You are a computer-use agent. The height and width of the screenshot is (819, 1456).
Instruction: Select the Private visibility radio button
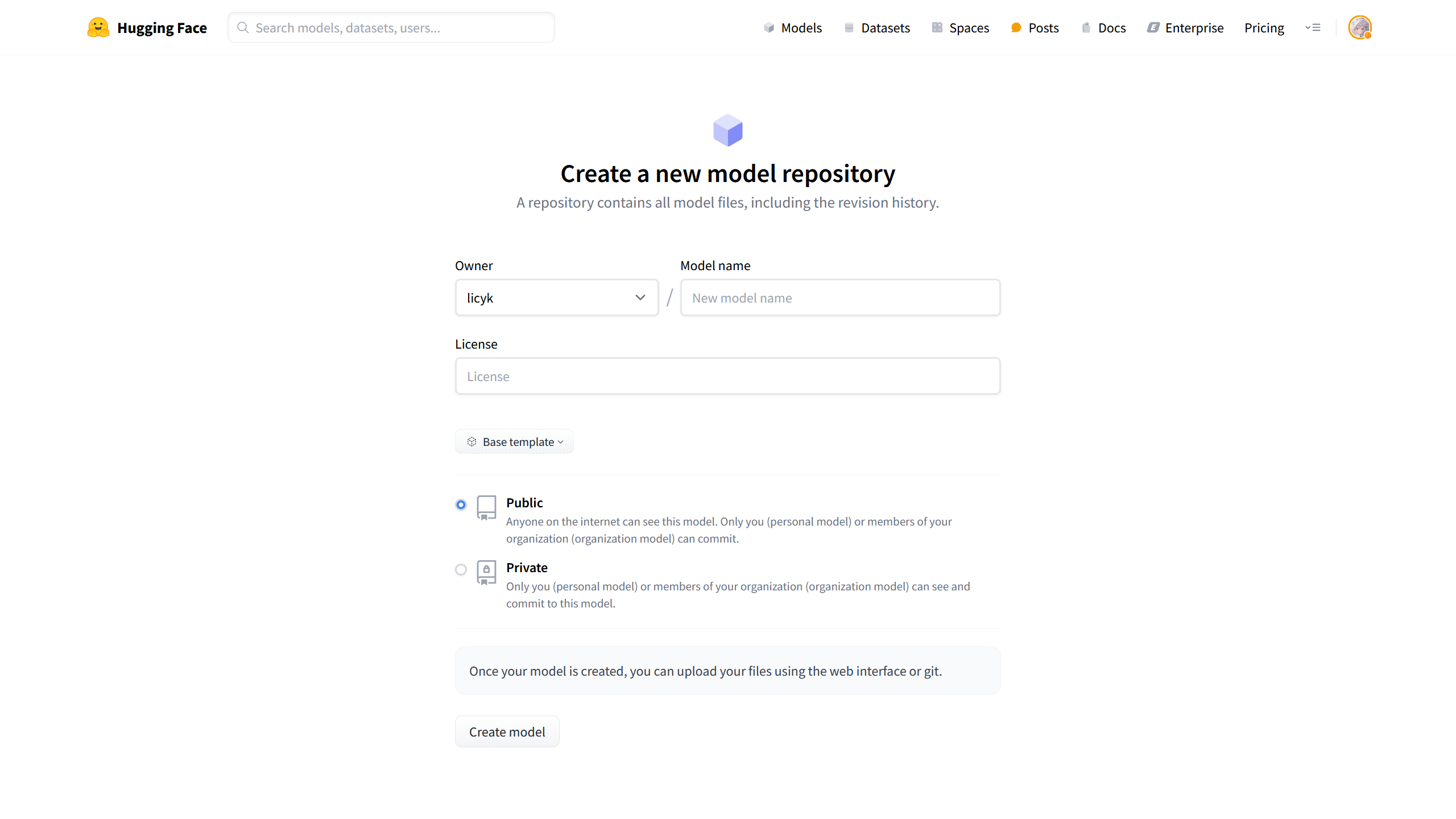click(461, 569)
